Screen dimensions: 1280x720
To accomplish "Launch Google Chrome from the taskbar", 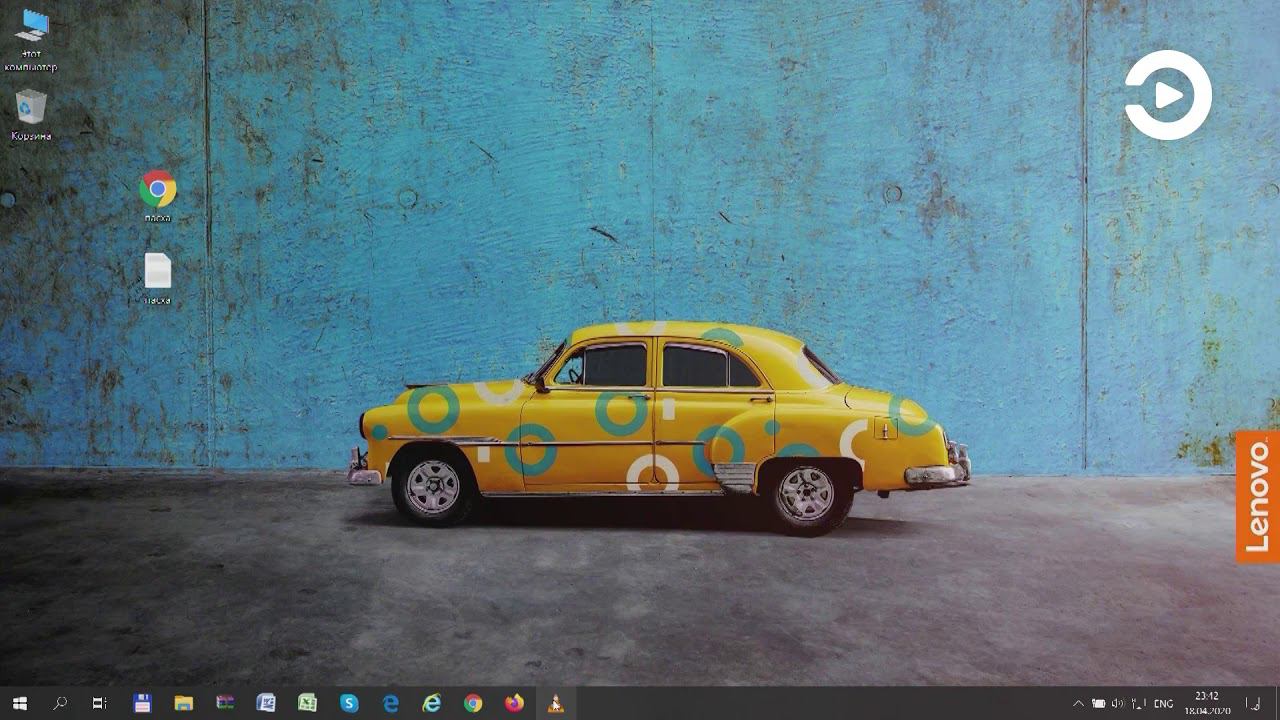I will click(473, 703).
